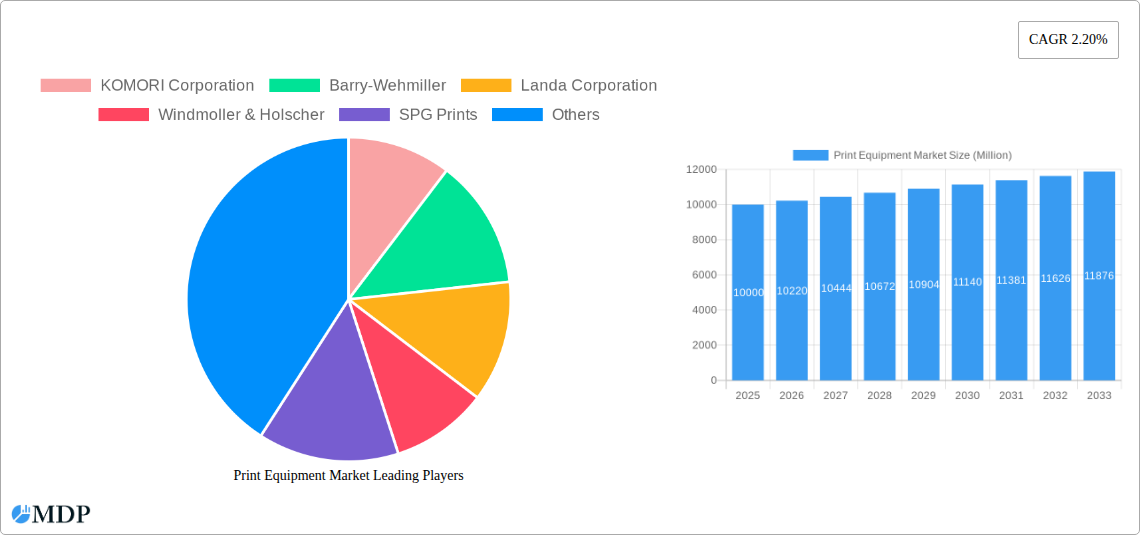Image resolution: width=1140 pixels, height=535 pixels.
Task: Click the Others legend color swatch
Action: [518, 115]
